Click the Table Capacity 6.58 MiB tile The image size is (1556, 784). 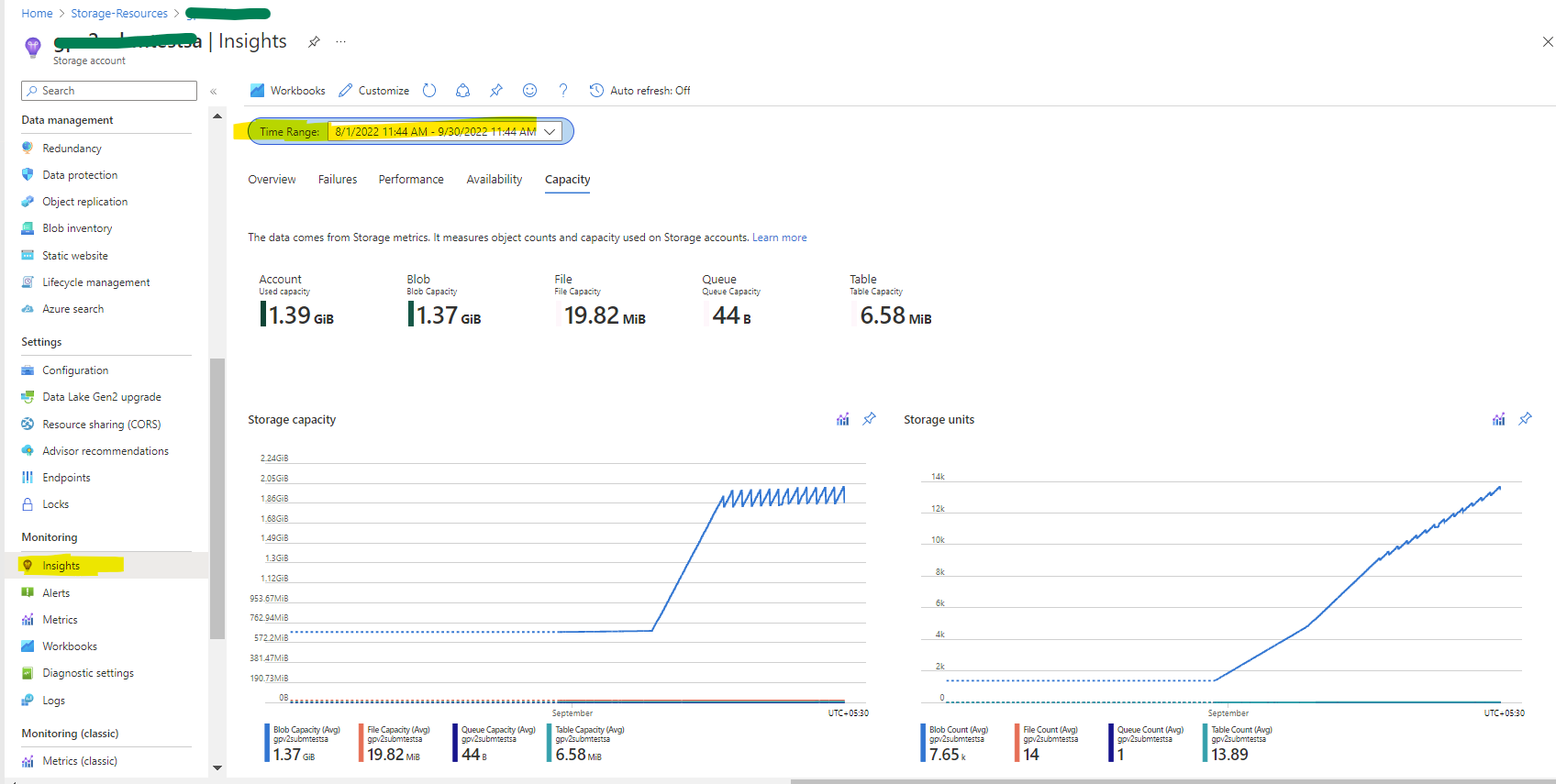click(x=891, y=300)
